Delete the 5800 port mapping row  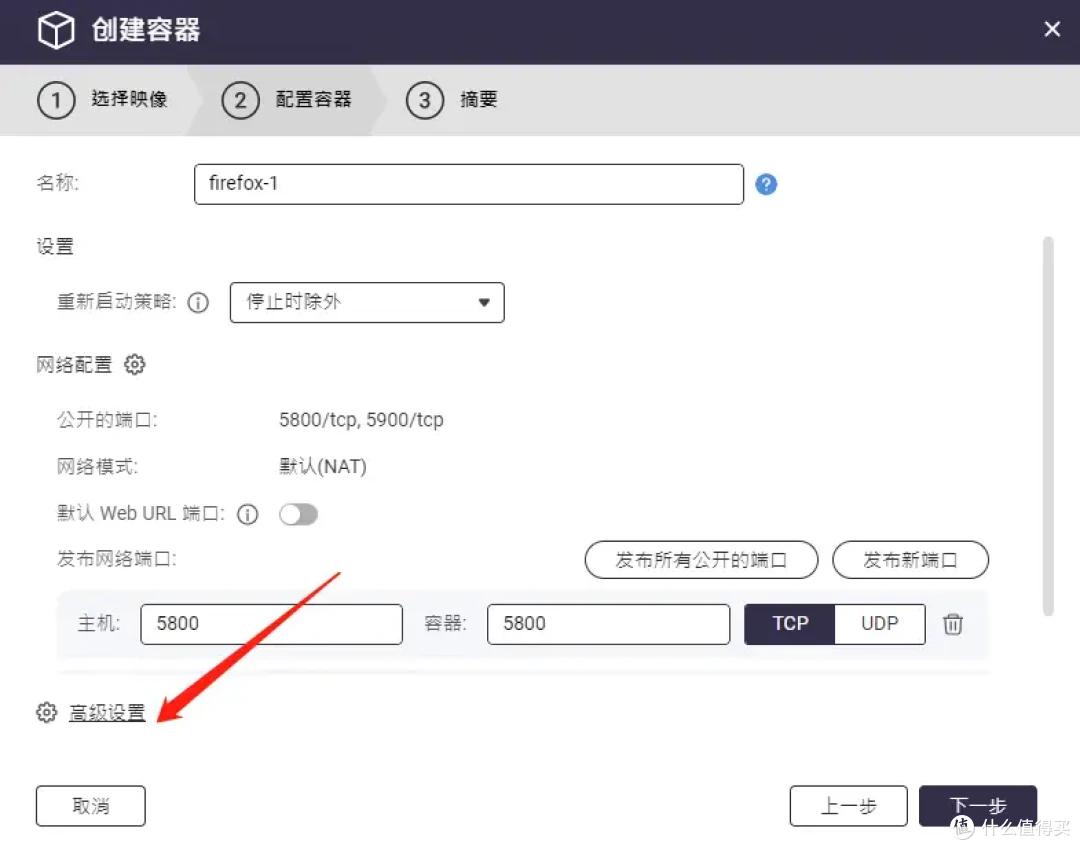(953, 624)
